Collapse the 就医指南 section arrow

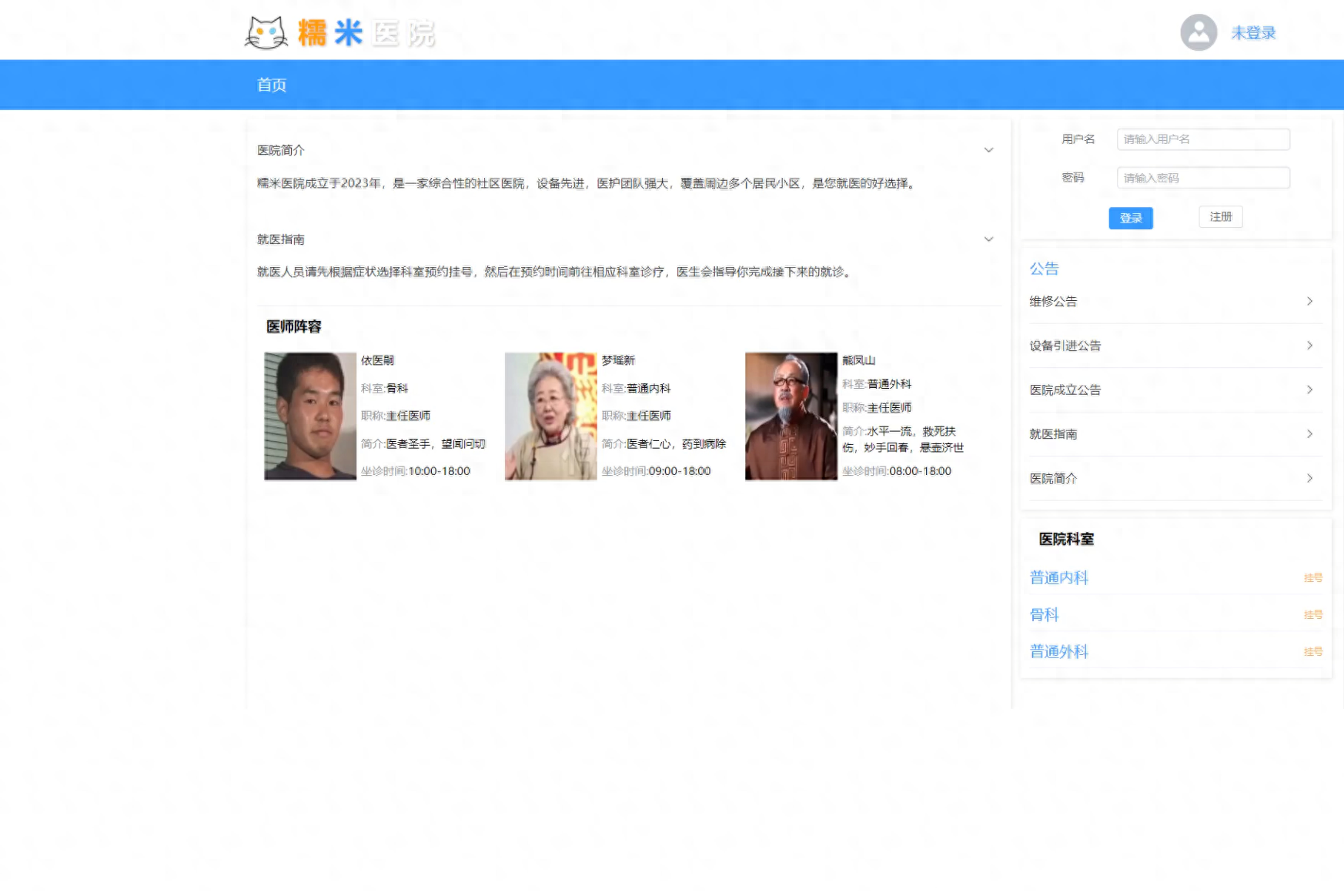(x=988, y=239)
